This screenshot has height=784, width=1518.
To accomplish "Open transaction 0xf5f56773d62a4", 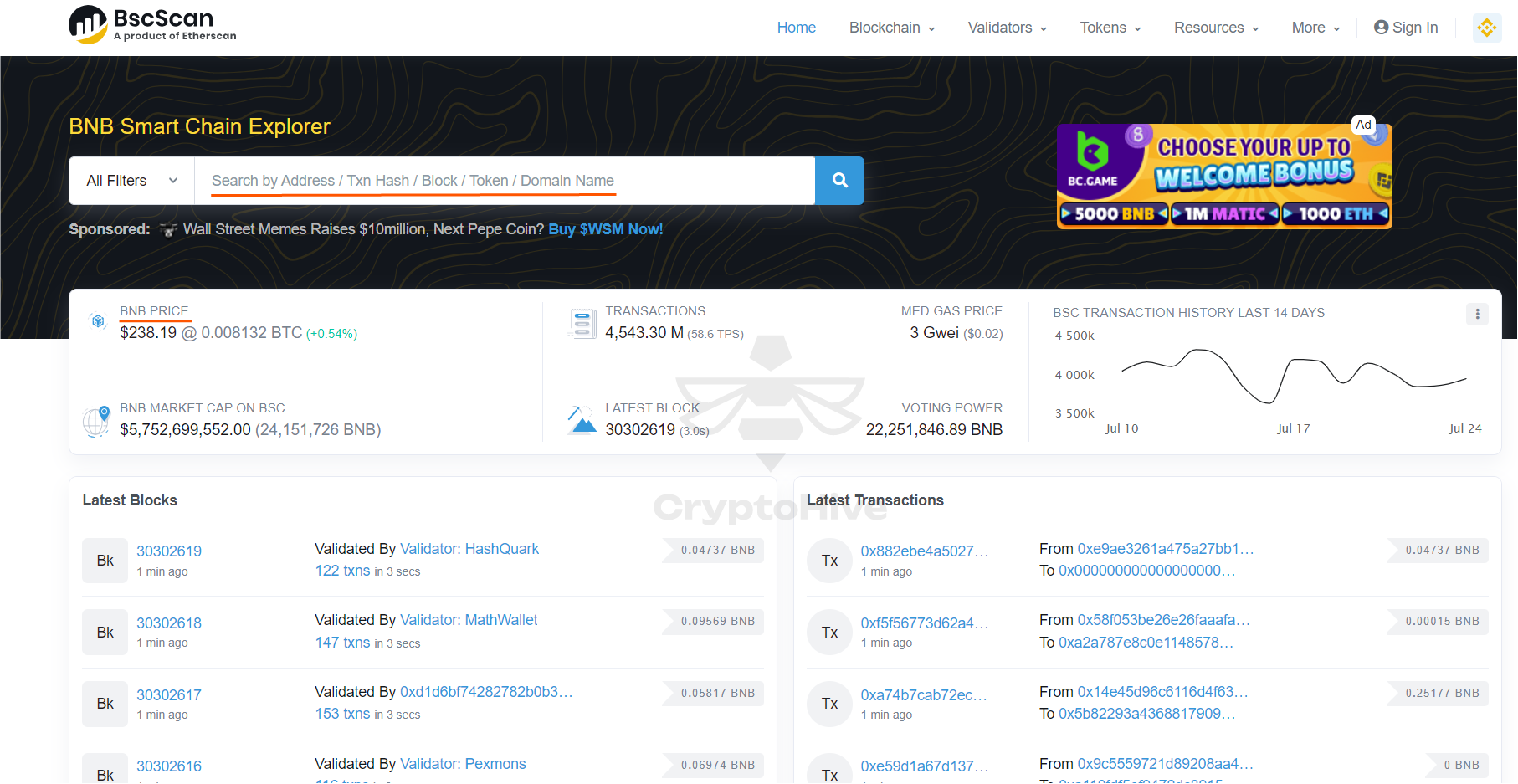I will (925, 623).
